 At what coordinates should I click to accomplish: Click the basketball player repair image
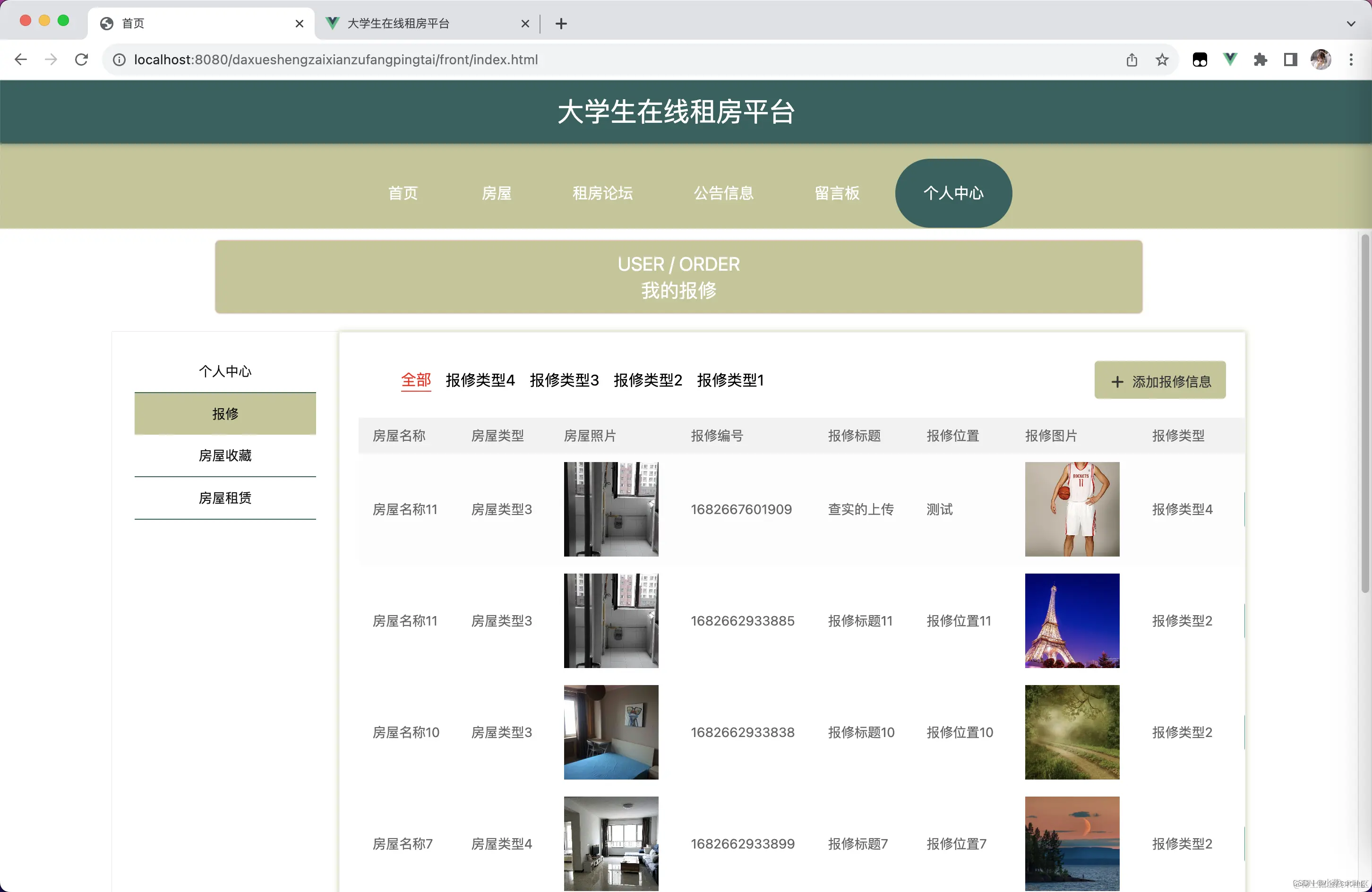tap(1072, 509)
